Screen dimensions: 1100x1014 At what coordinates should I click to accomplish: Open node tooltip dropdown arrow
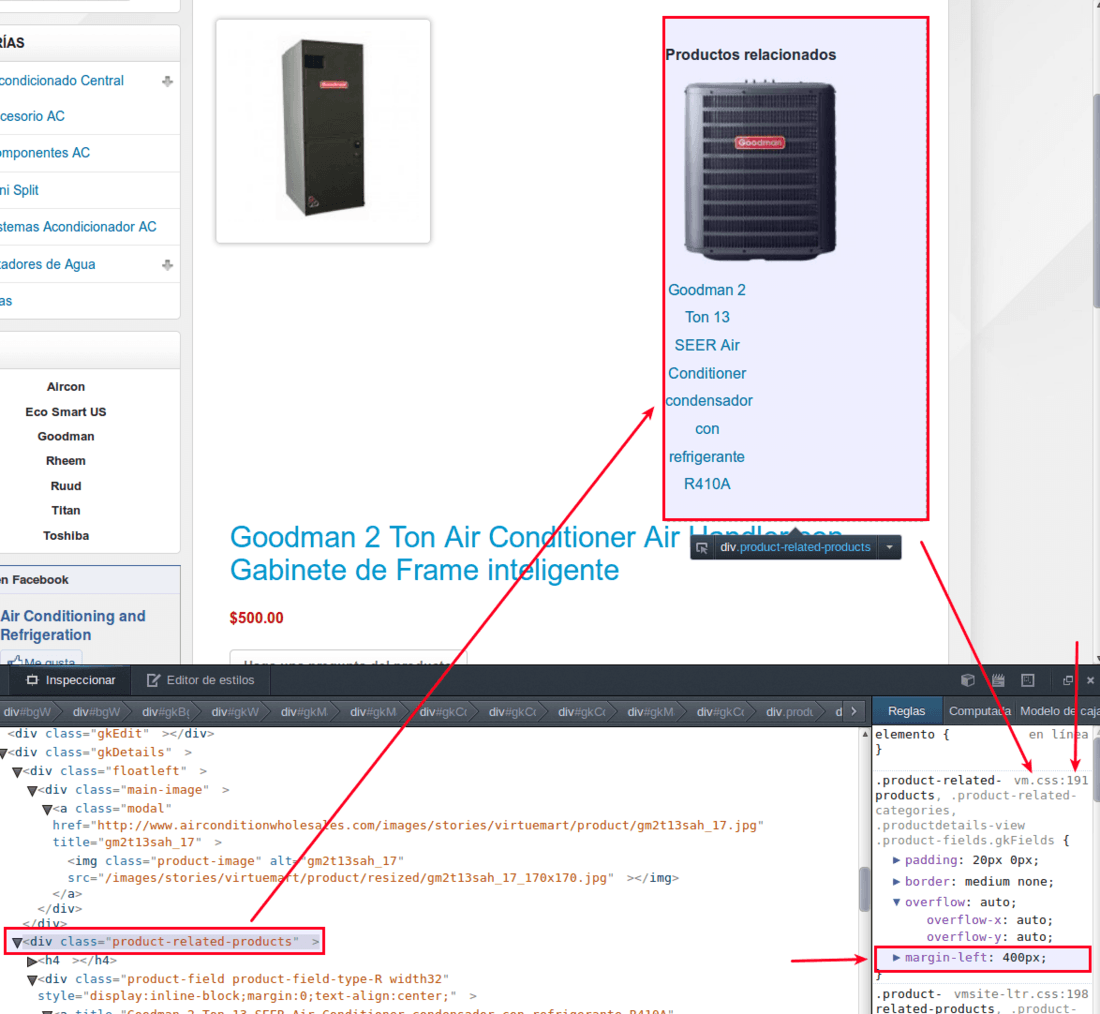tap(890, 547)
